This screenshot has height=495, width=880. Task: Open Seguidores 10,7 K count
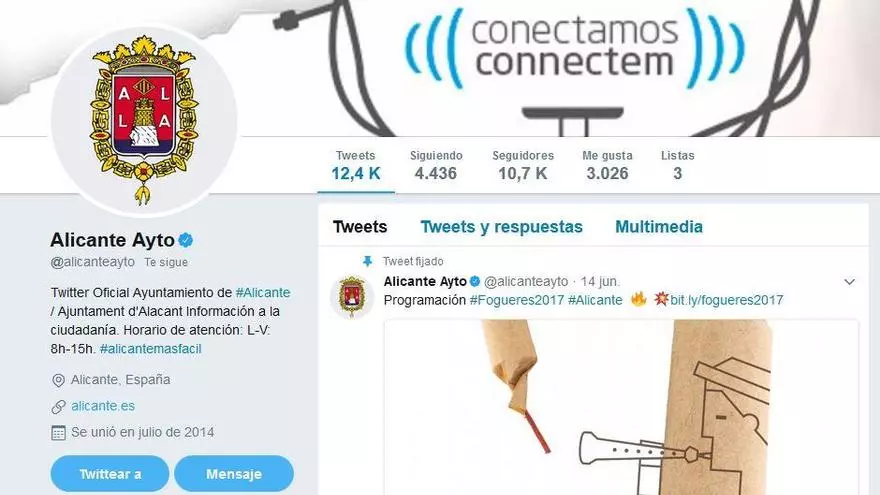(x=523, y=166)
